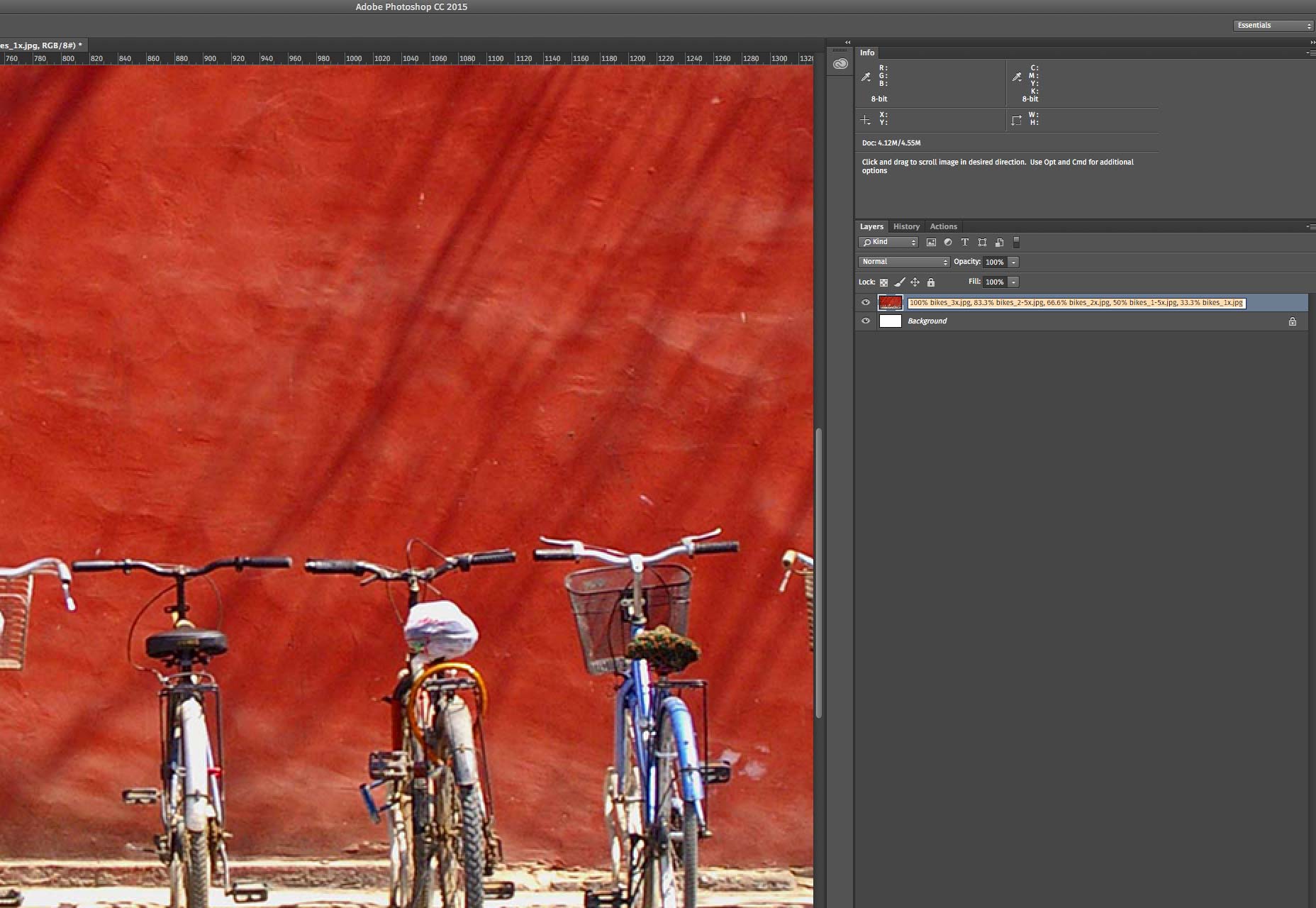Open the Essentials workspace dropdown

1274,26
